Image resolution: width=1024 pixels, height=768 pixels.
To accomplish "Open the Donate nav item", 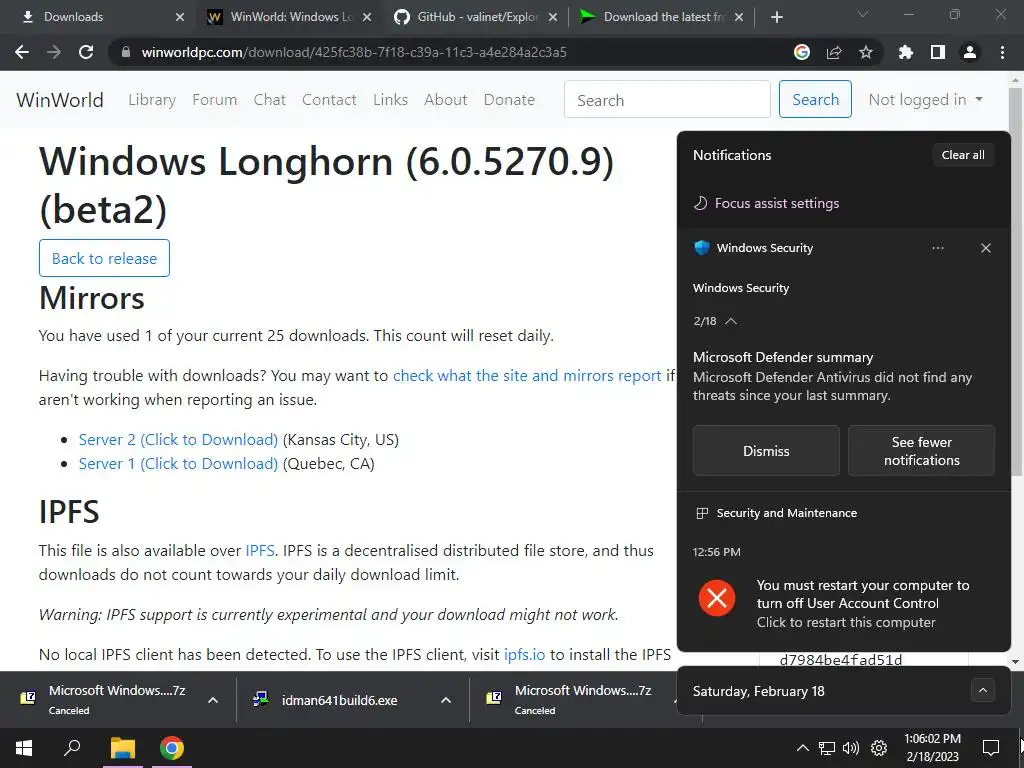I will [x=509, y=100].
